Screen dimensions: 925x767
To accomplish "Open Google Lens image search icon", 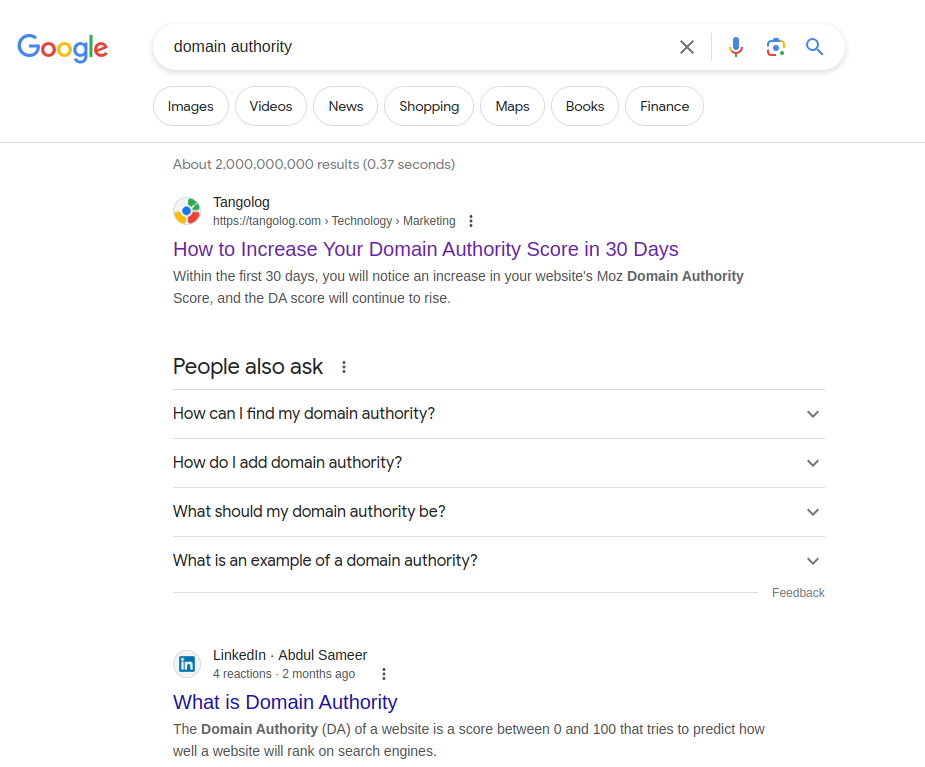I will [x=776, y=47].
